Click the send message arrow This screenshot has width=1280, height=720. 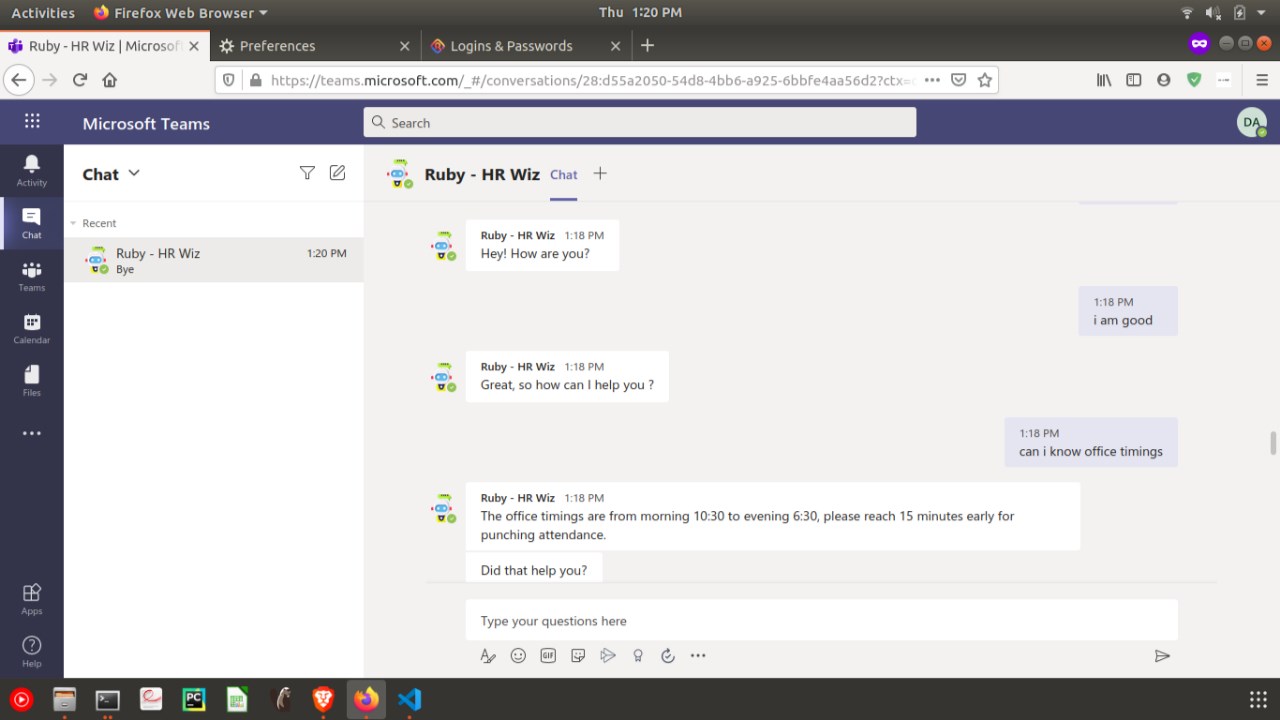pyautogui.click(x=1162, y=656)
